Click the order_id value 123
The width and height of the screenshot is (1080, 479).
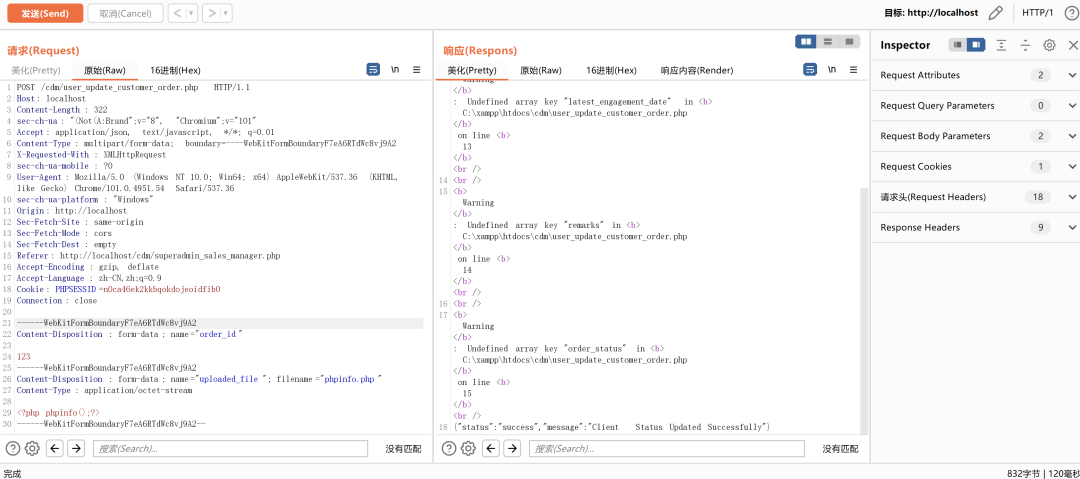pos(23,357)
